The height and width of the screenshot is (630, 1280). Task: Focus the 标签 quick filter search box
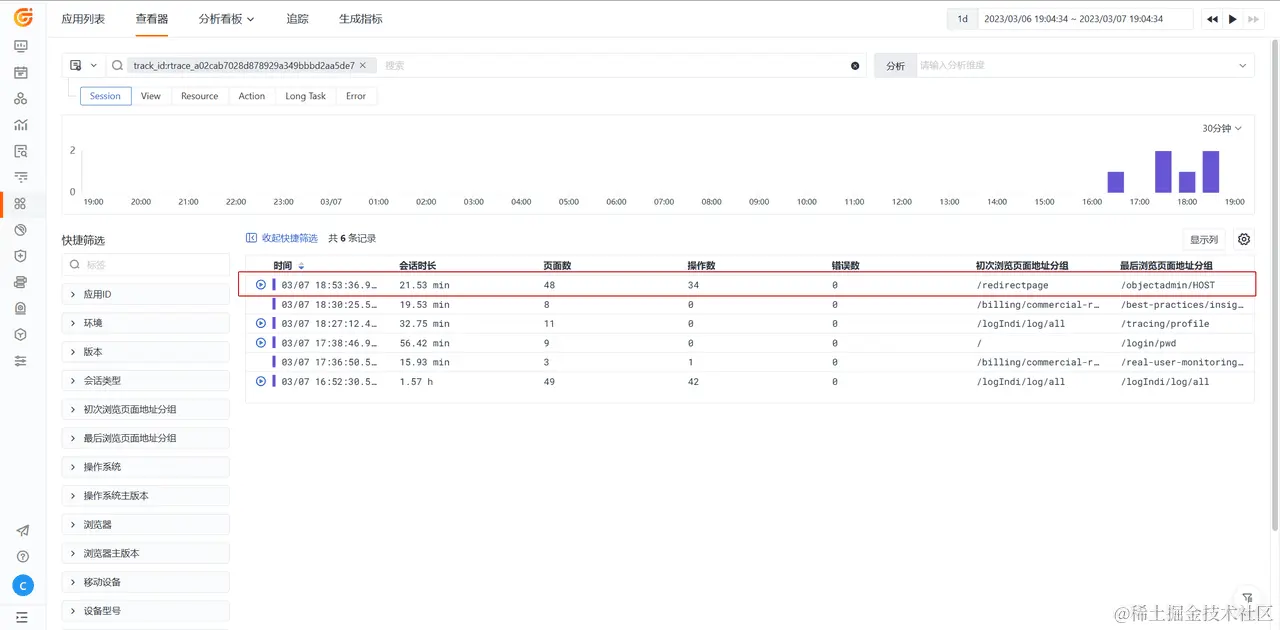point(145,265)
